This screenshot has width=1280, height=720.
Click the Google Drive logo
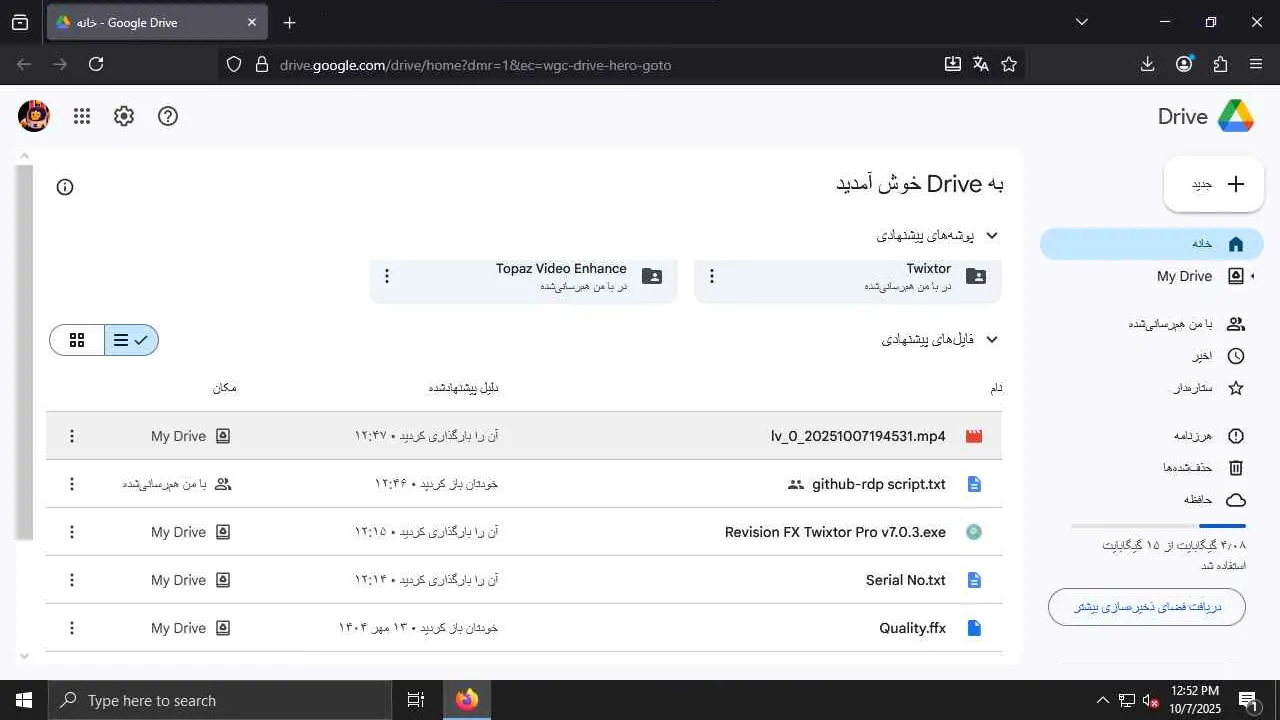pos(1235,116)
